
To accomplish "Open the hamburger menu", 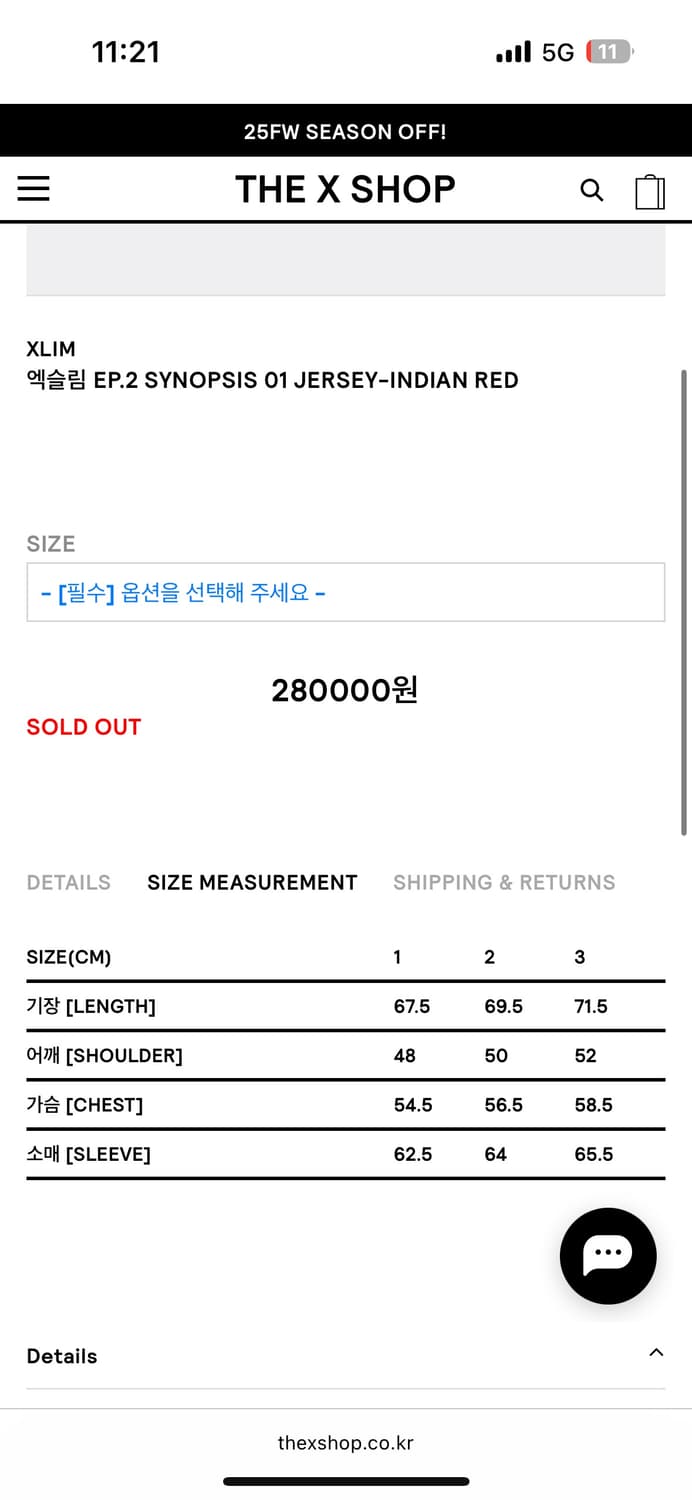I will click(x=33, y=189).
